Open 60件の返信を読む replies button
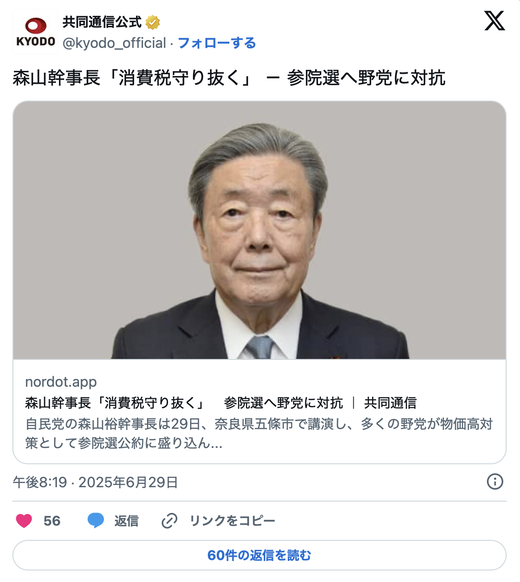The image size is (520, 582). 259,555
